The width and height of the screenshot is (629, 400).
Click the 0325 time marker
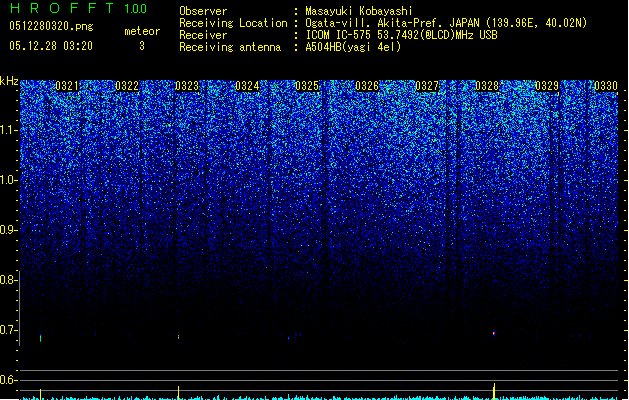point(307,86)
